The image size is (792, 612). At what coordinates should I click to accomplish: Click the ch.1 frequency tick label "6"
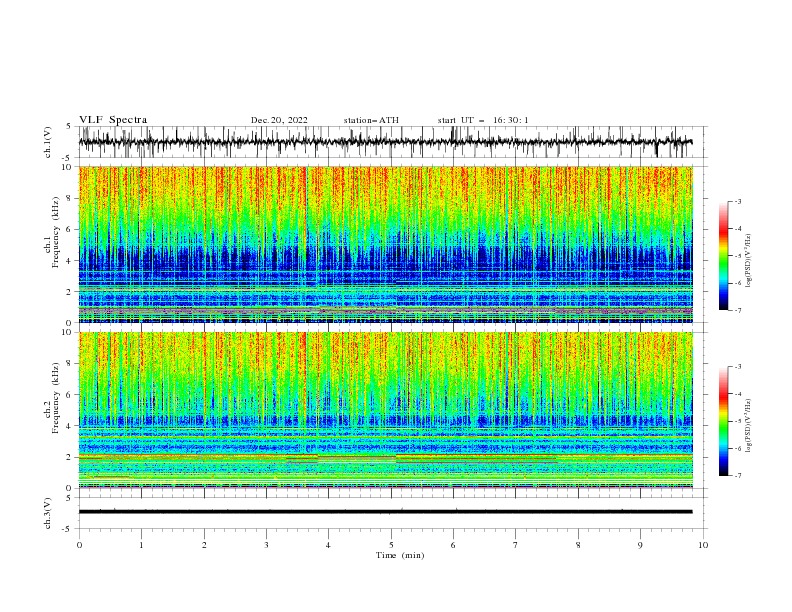(x=70, y=229)
